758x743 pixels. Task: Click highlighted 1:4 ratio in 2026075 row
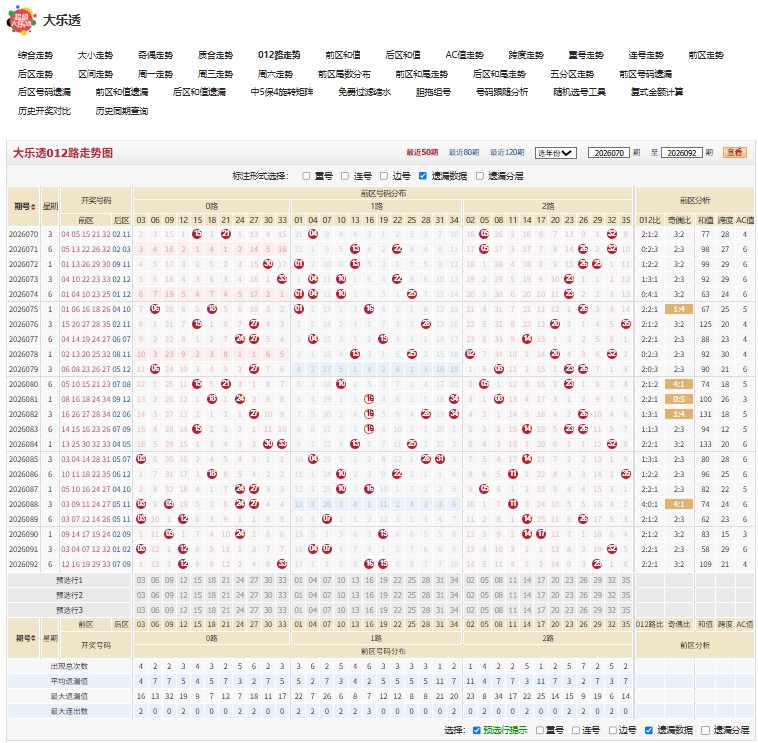[x=679, y=309]
